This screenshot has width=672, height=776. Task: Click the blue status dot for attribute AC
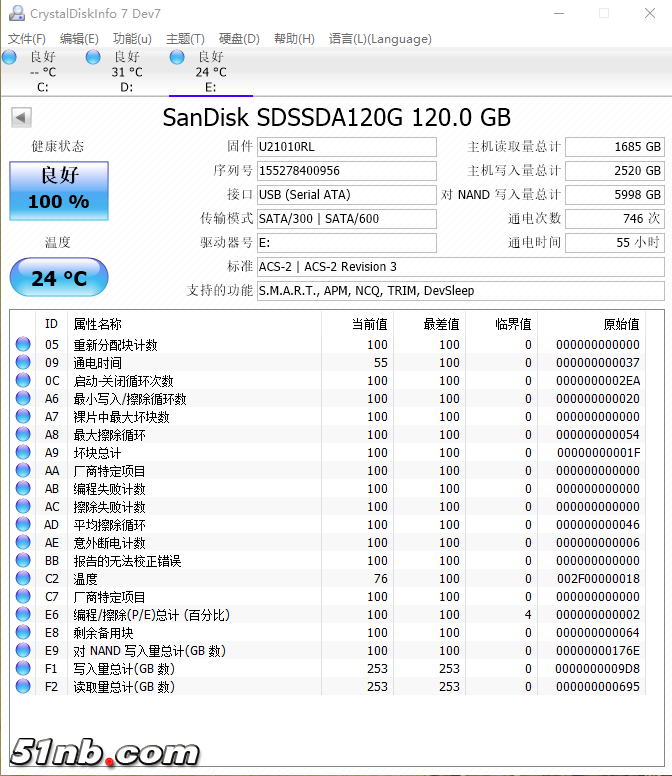(23, 506)
